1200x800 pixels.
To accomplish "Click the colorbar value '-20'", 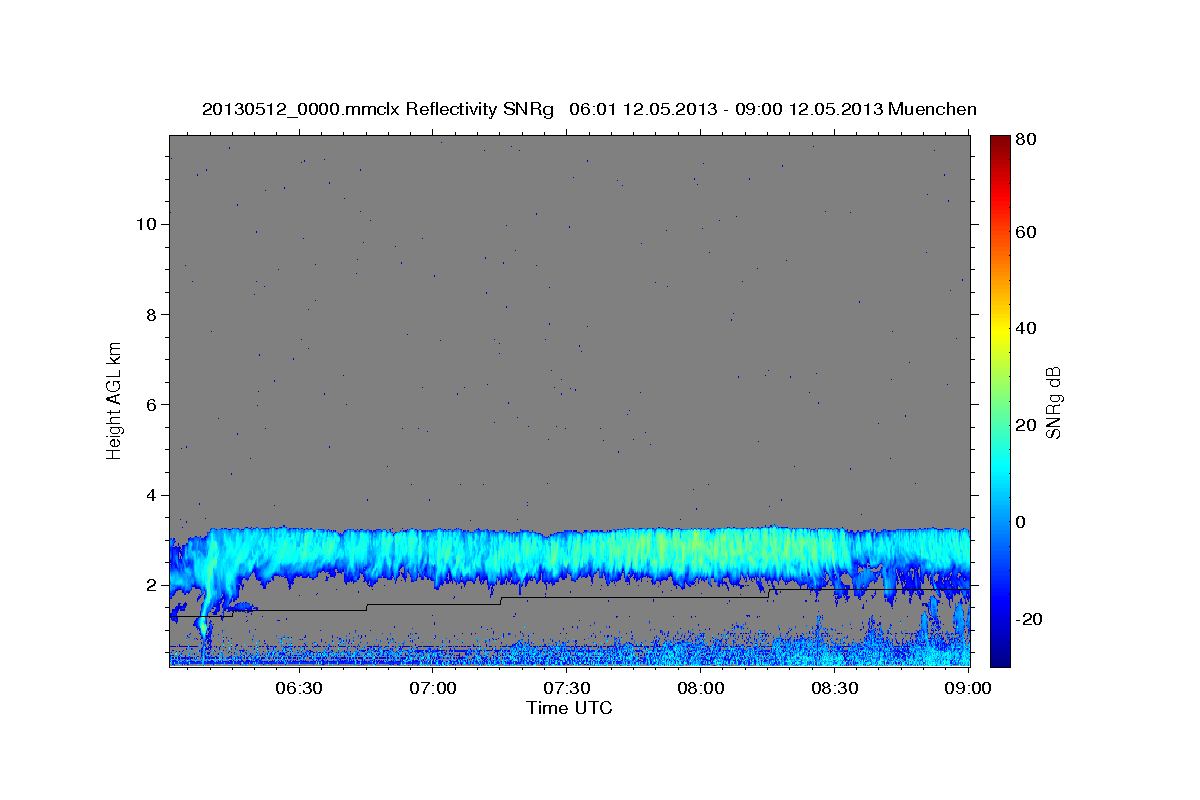I will click(1027, 619).
